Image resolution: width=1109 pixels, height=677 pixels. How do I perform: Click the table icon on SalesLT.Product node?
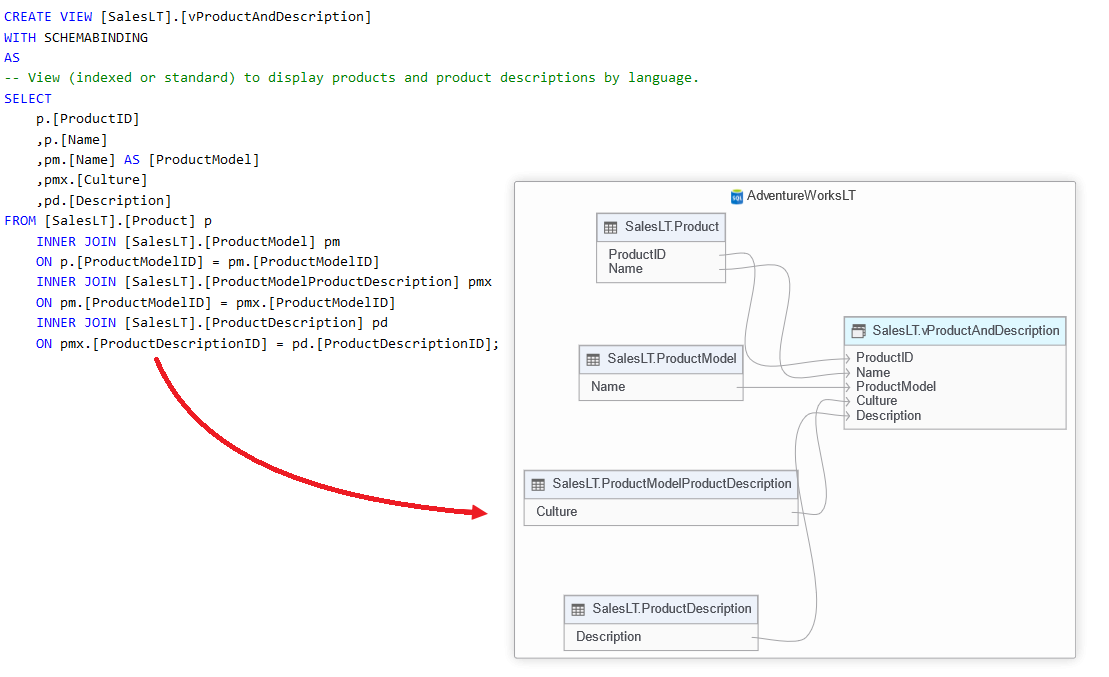point(611,227)
